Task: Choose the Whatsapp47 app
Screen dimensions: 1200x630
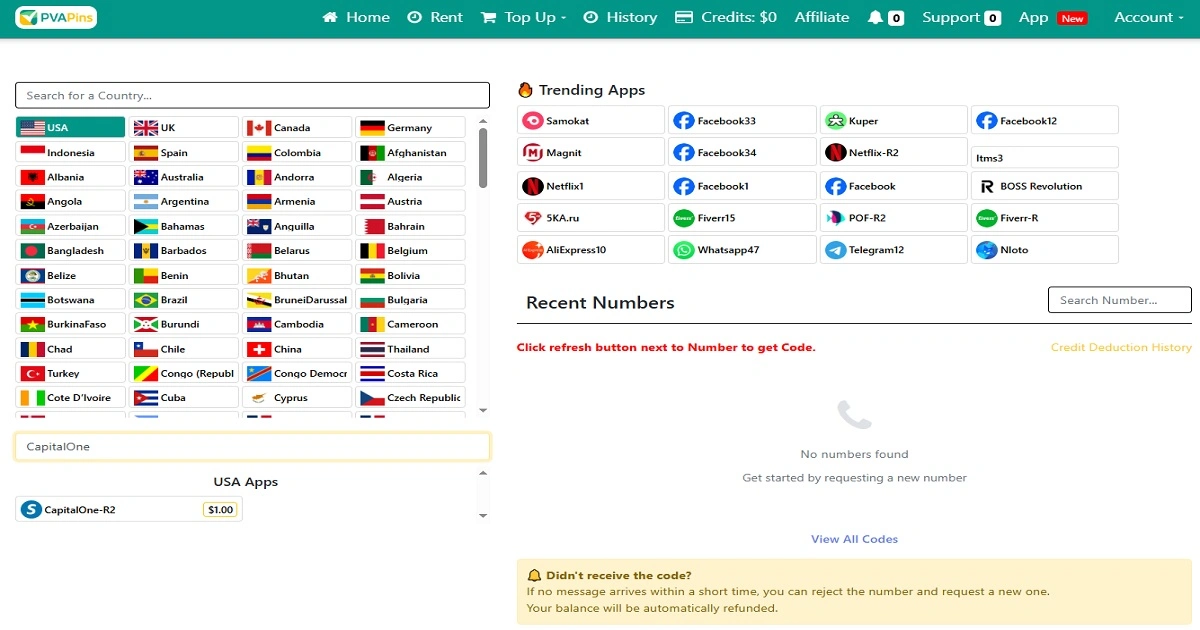Action: 742,249
